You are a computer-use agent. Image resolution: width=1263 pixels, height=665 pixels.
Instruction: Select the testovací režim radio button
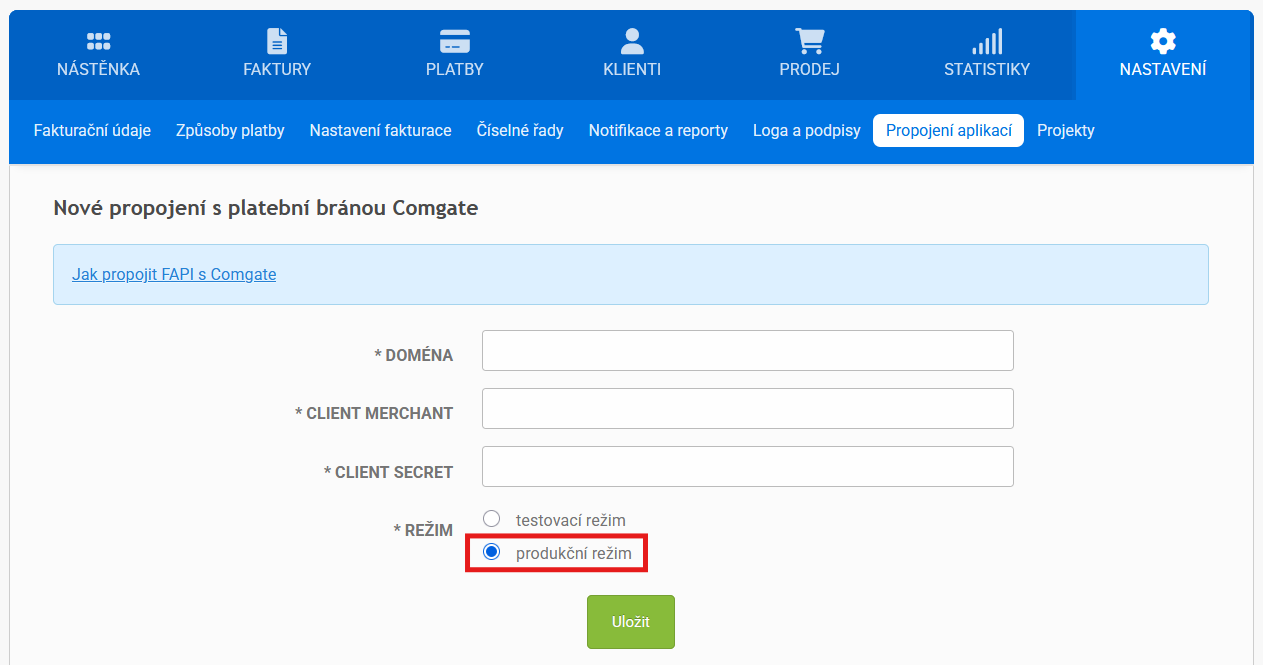491,519
